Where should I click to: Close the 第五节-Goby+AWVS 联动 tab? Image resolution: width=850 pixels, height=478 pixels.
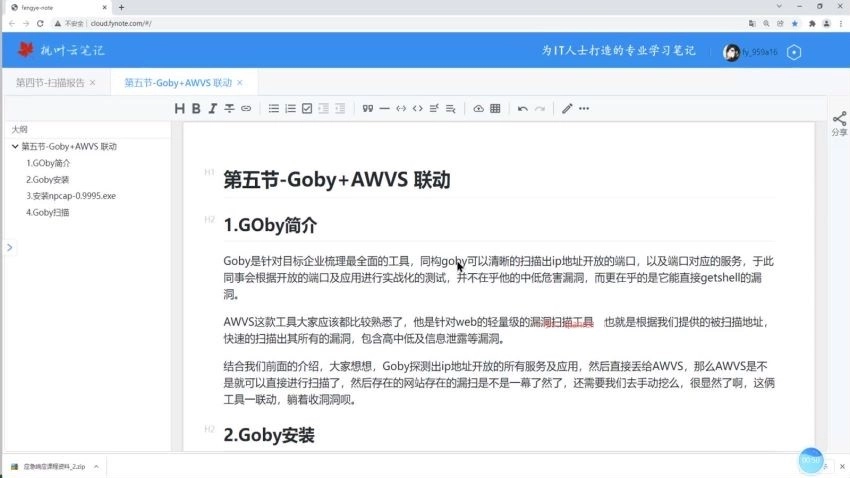point(240,82)
